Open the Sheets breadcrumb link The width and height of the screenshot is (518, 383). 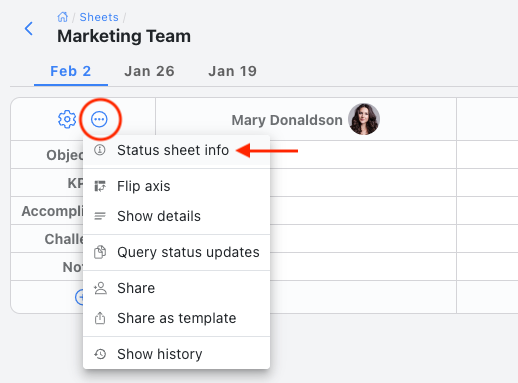point(99,17)
